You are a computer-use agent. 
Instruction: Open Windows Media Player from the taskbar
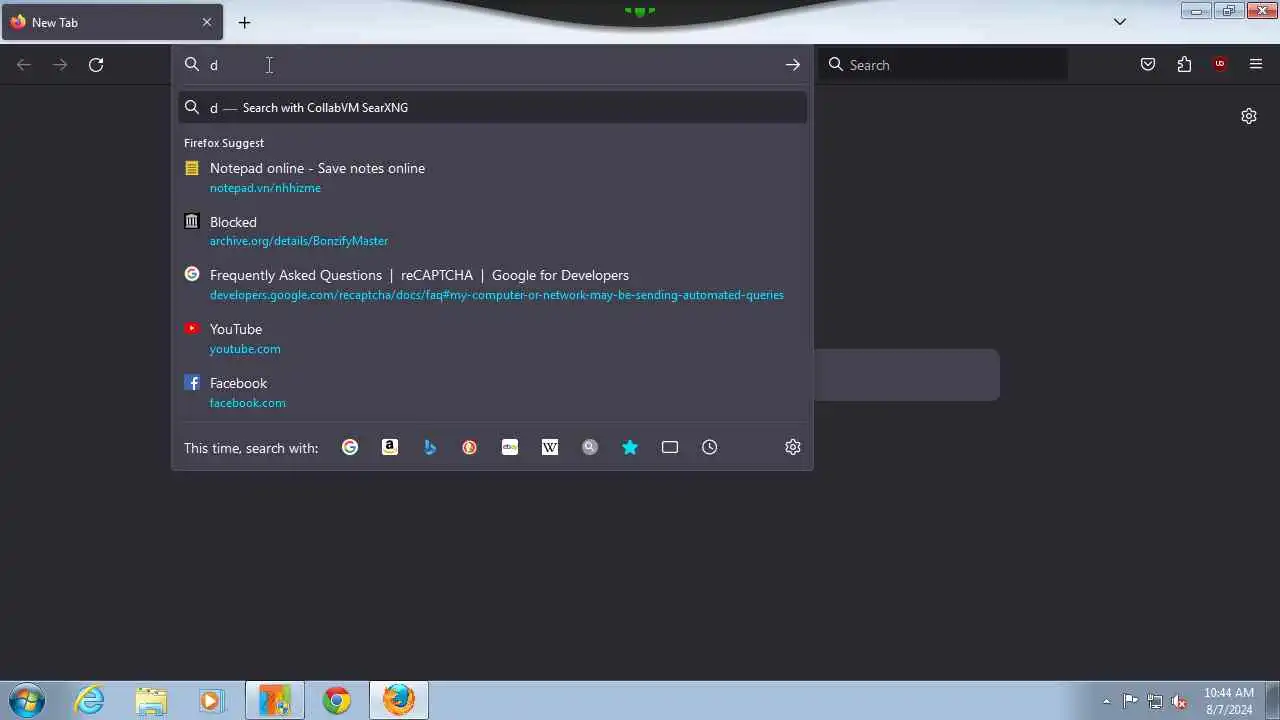point(212,700)
